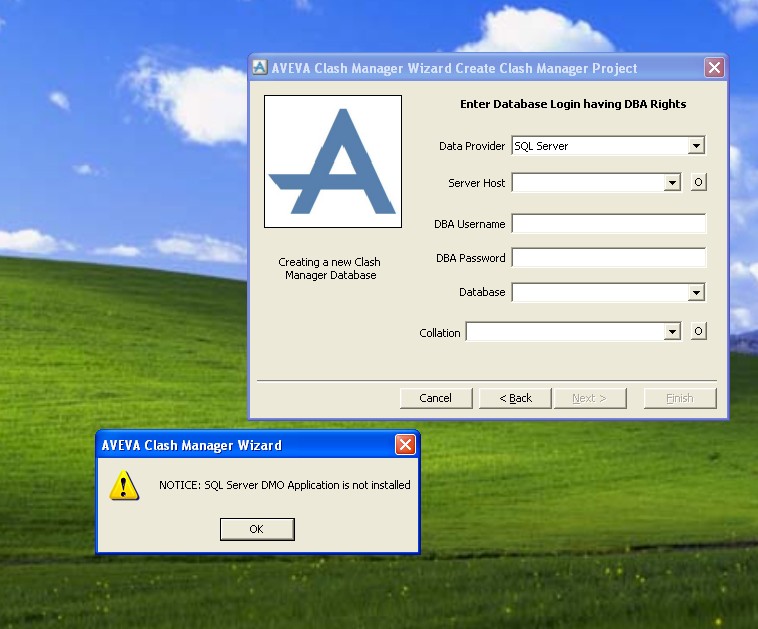Screen dimensions: 758x629
Task: Click the DBA Username field
Action: pyautogui.click(x=609, y=224)
